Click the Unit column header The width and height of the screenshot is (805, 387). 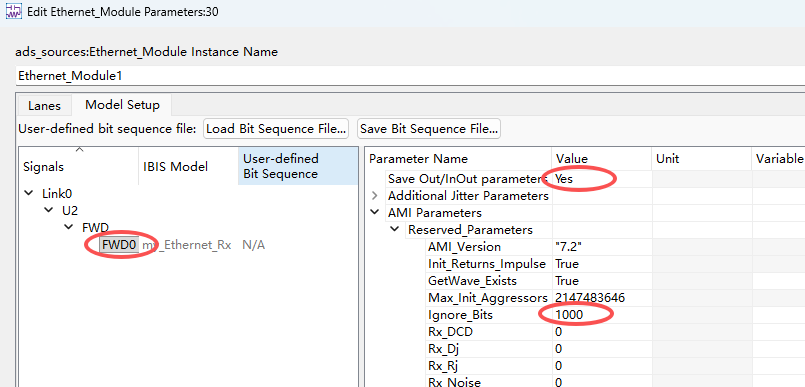pos(701,159)
